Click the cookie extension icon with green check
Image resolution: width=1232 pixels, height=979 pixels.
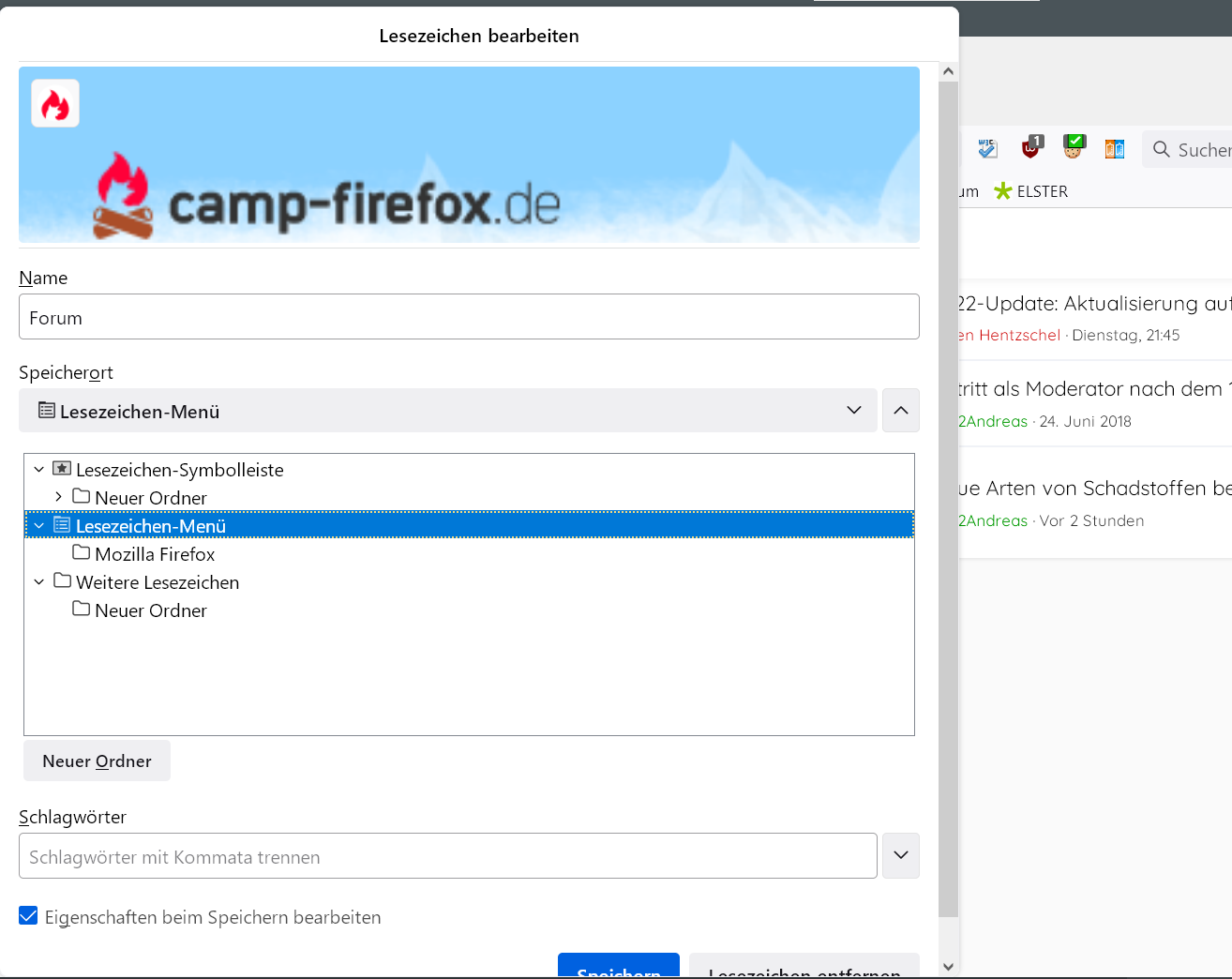coord(1074,147)
